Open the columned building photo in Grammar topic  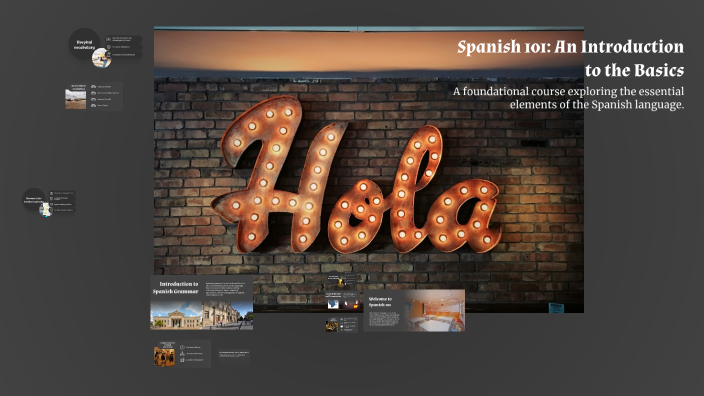coord(176,315)
